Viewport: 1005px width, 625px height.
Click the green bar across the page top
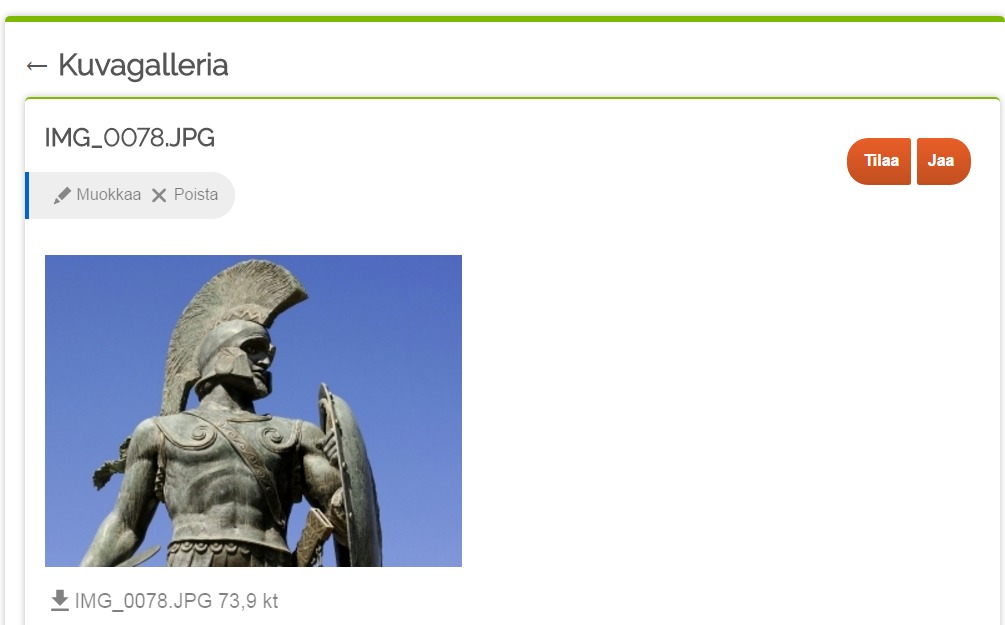pyautogui.click(x=505, y=19)
